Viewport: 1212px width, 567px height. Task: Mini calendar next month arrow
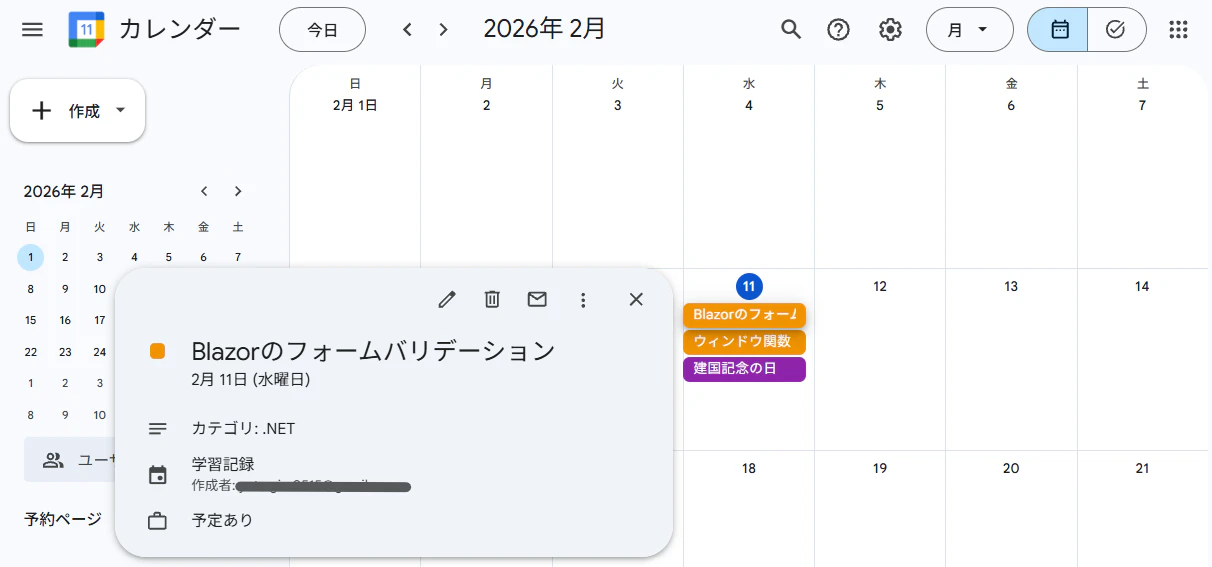(237, 191)
